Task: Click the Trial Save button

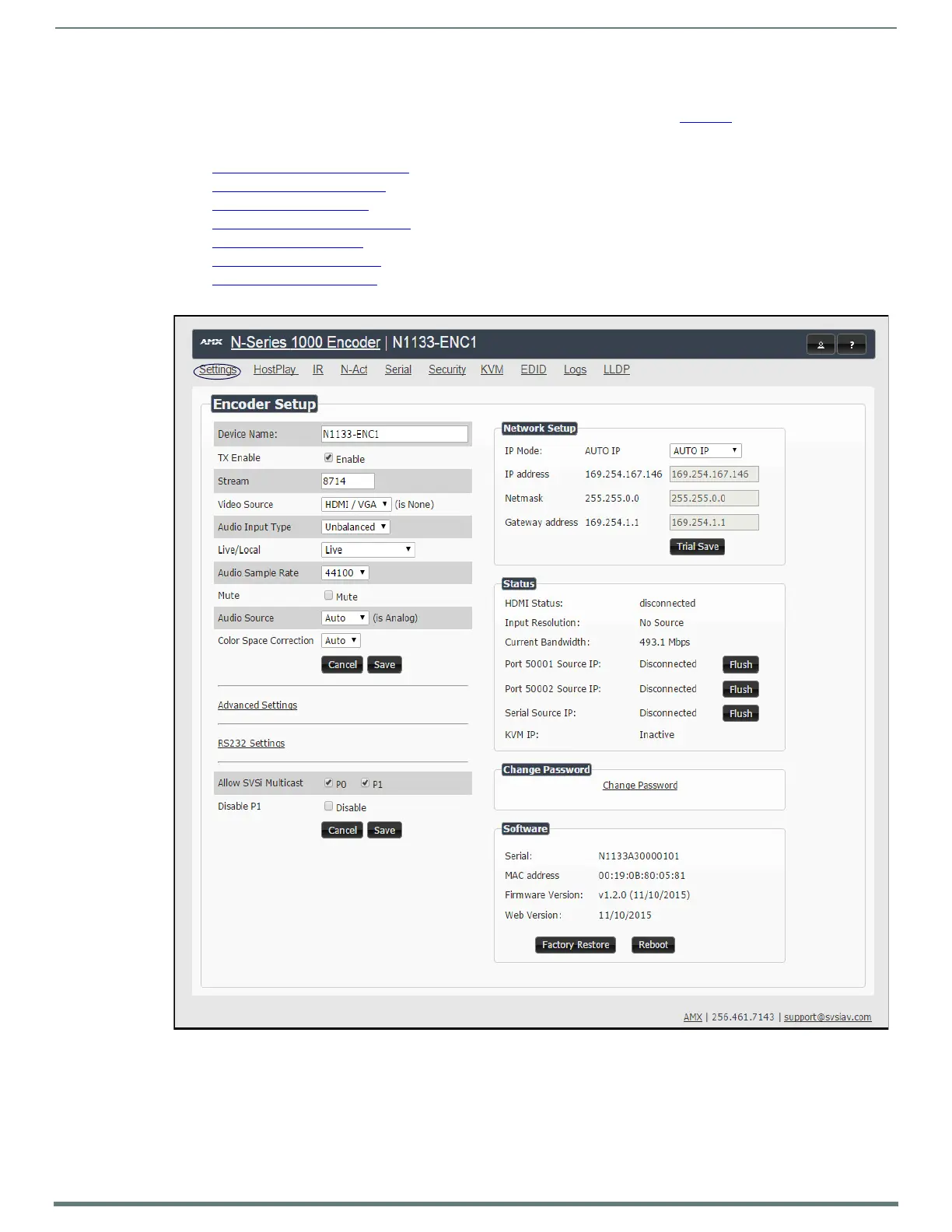Action: click(697, 547)
